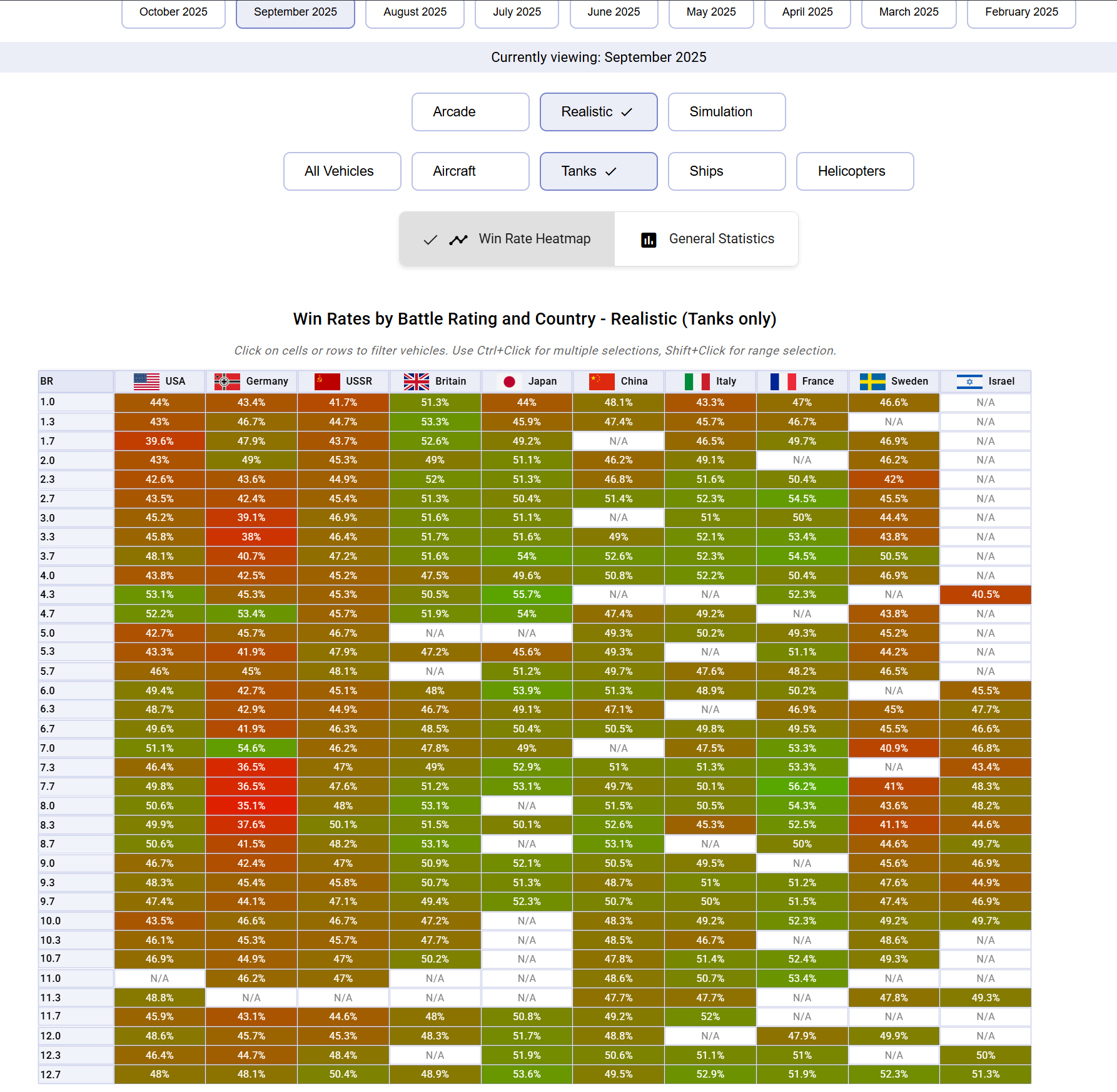
Task: Click the General Statistics bar chart icon
Action: point(649,240)
